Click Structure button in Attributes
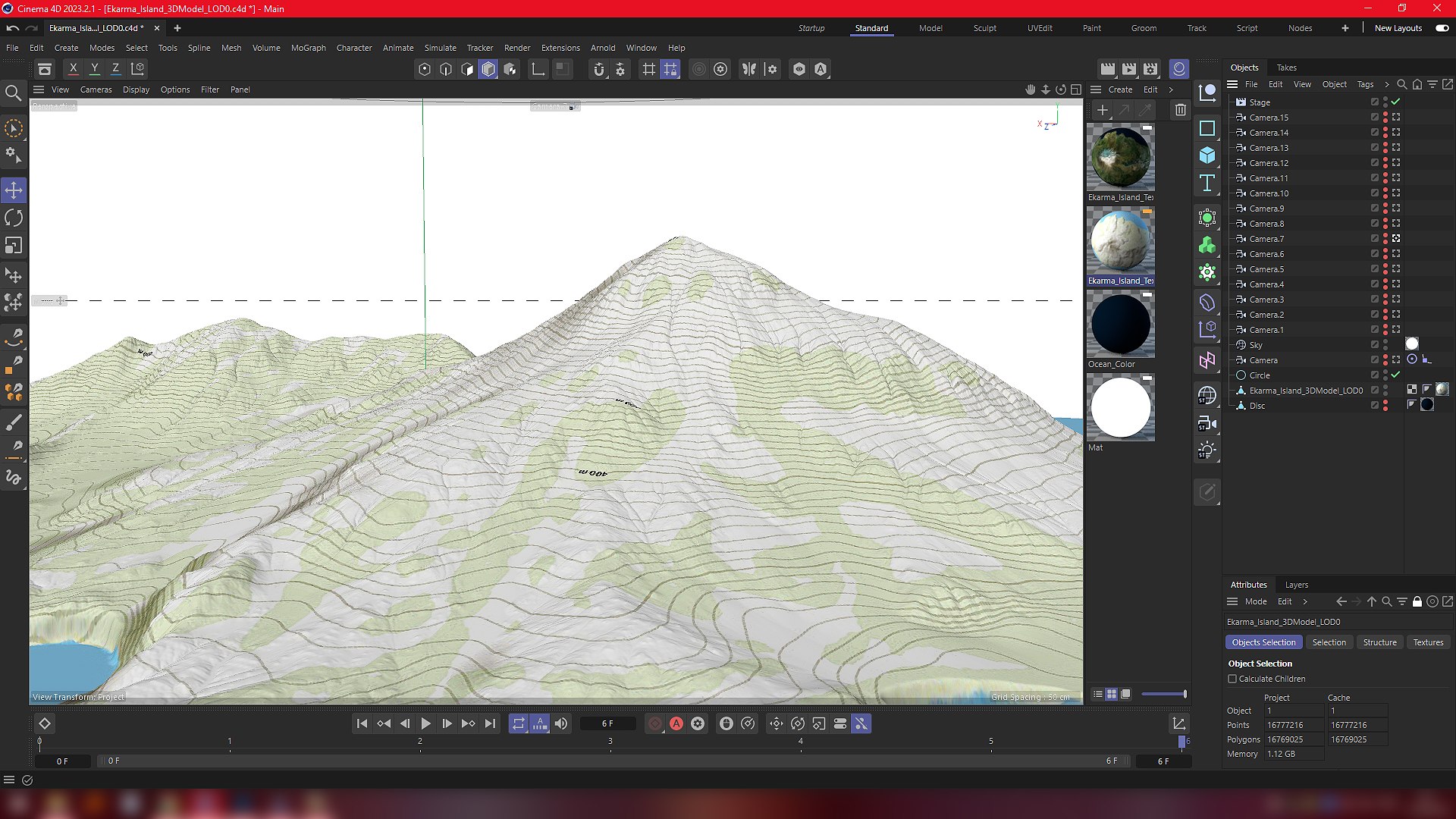1456x819 pixels. pos(1379,642)
